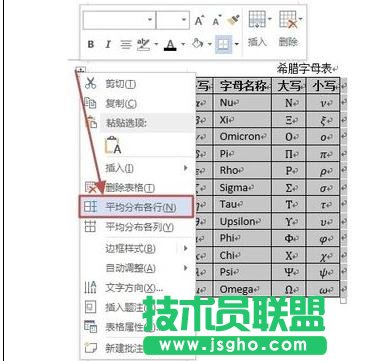Image resolution: width=370 pixels, height=361 pixels.
Task: Open the font size combo box
Action: click(x=173, y=20)
